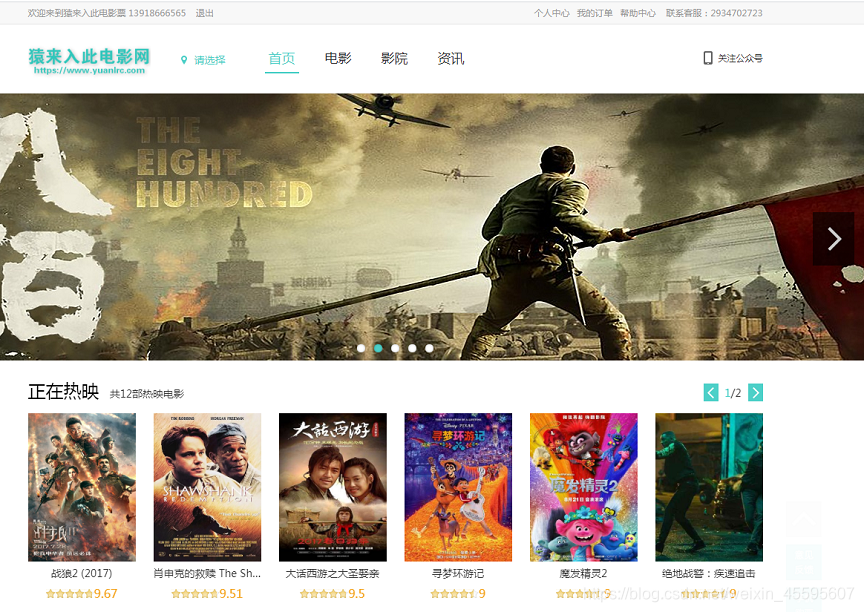Open the 大话西游 poster thumbnail
This screenshot has height=612, width=864.
coord(333,487)
